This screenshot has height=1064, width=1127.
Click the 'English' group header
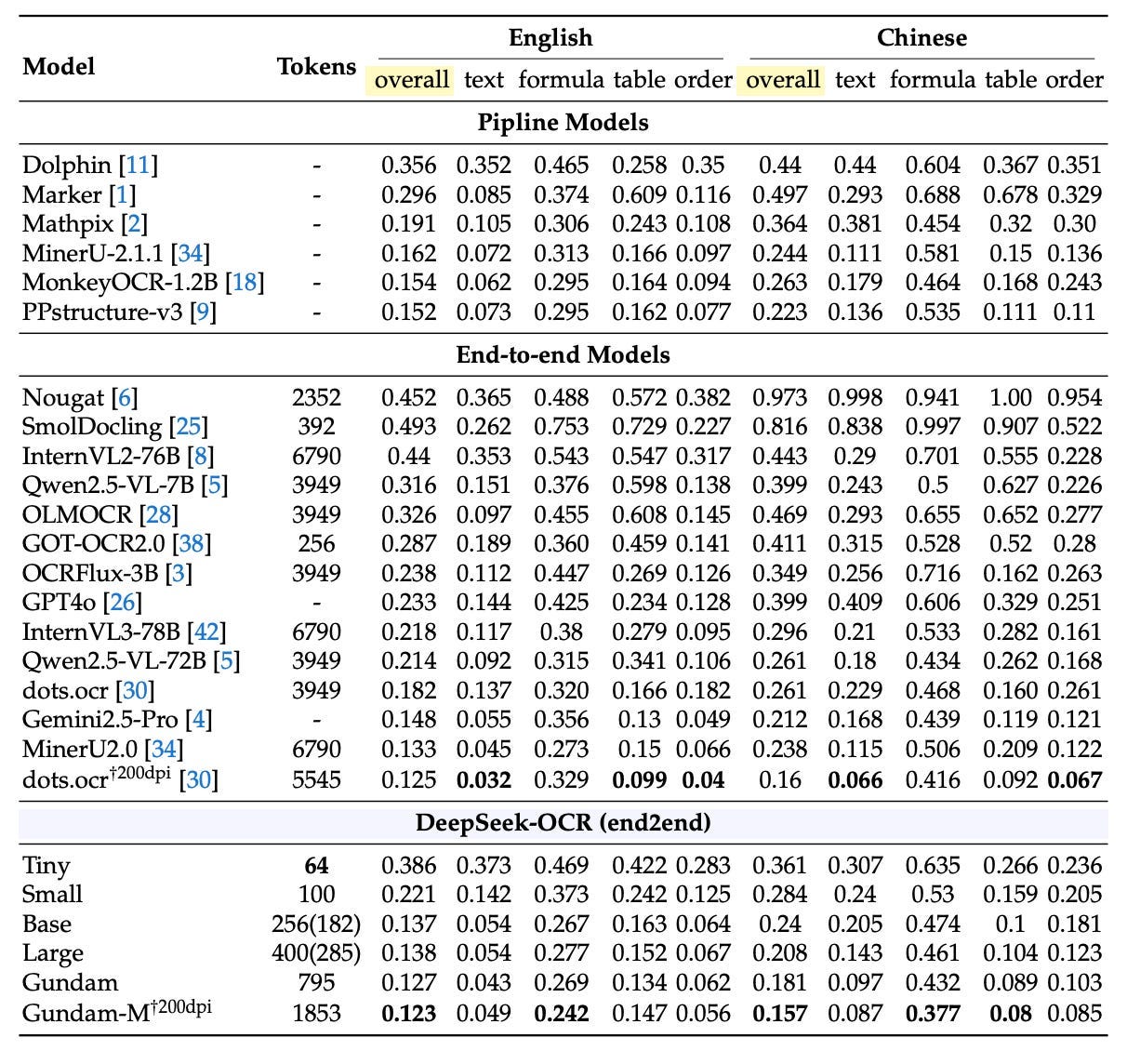pyautogui.click(x=550, y=38)
